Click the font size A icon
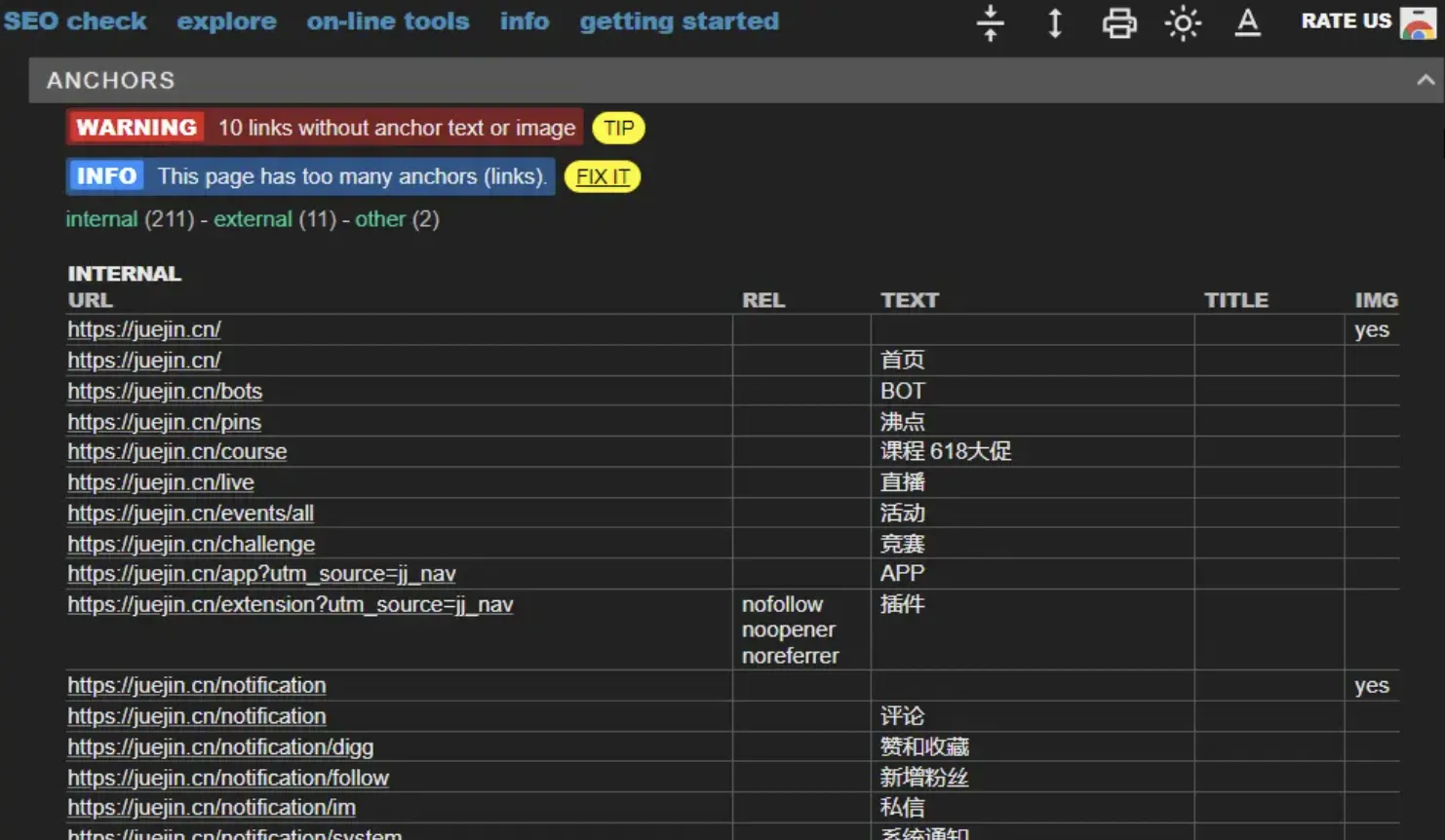This screenshot has height=840, width=1445. (x=1247, y=22)
